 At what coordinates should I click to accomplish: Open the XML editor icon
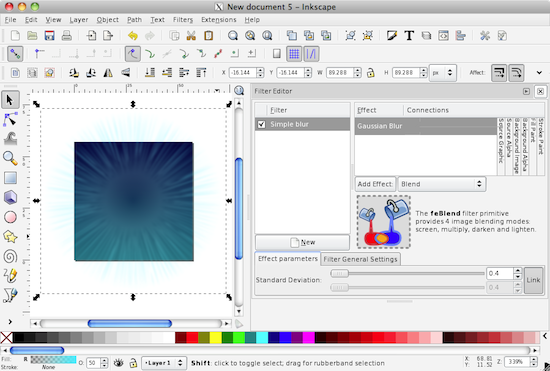pos(443,35)
